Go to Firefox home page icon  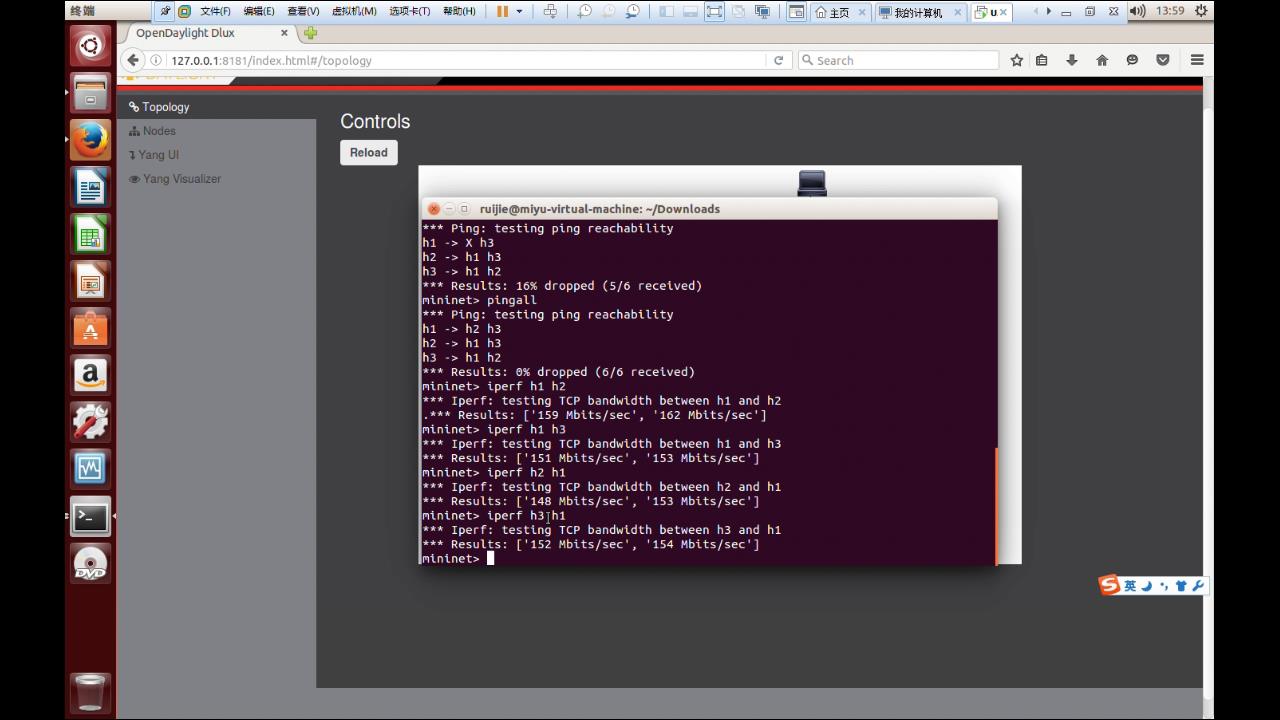coord(1102,60)
